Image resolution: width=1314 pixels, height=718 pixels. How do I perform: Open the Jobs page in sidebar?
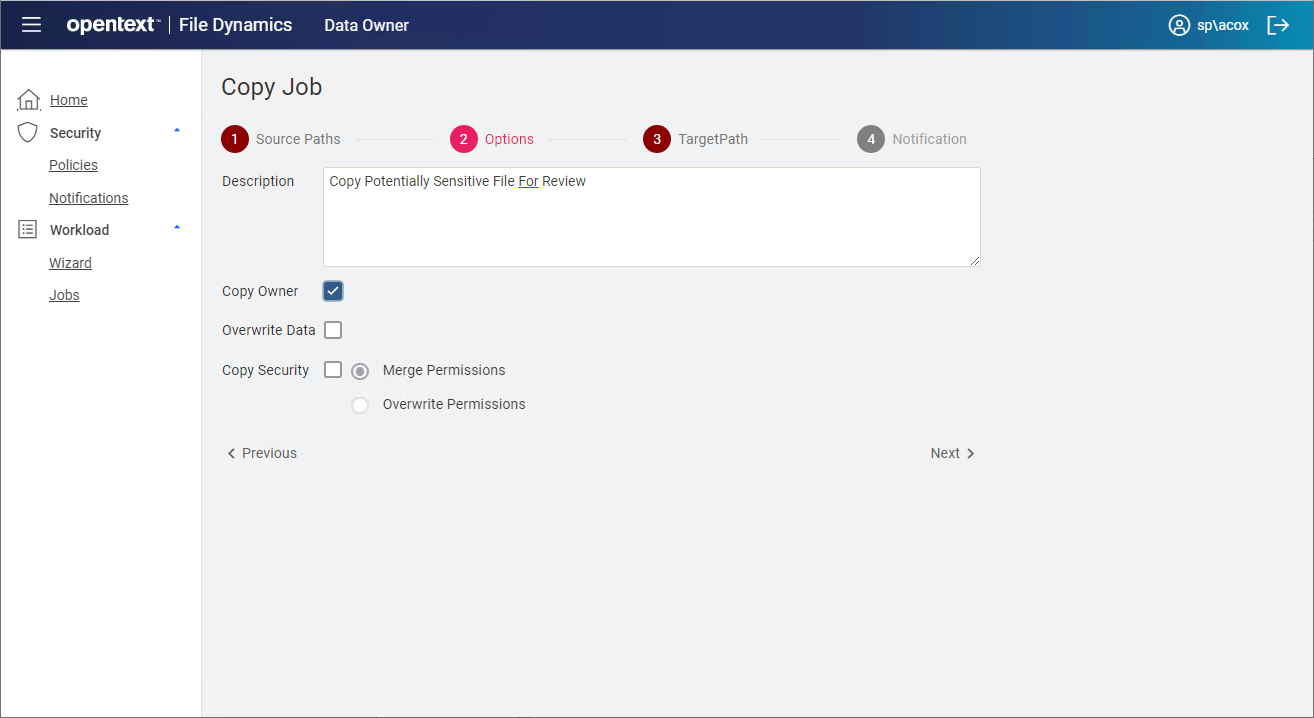click(64, 295)
